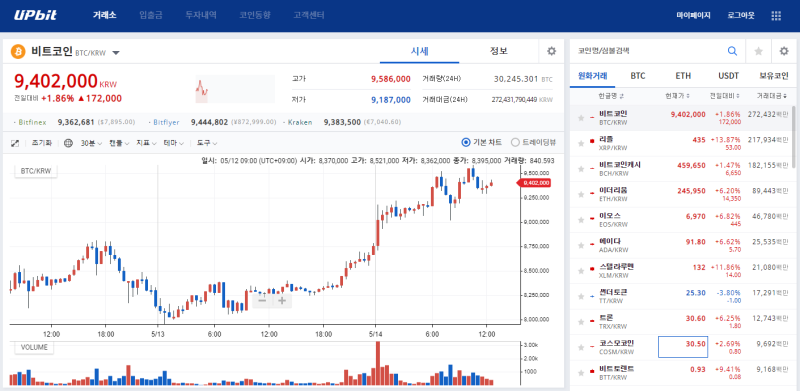The height and width of the screenshot is (391, 800).
Task: Select 트레이딩뷰 radio button
Action: [515, 142]
